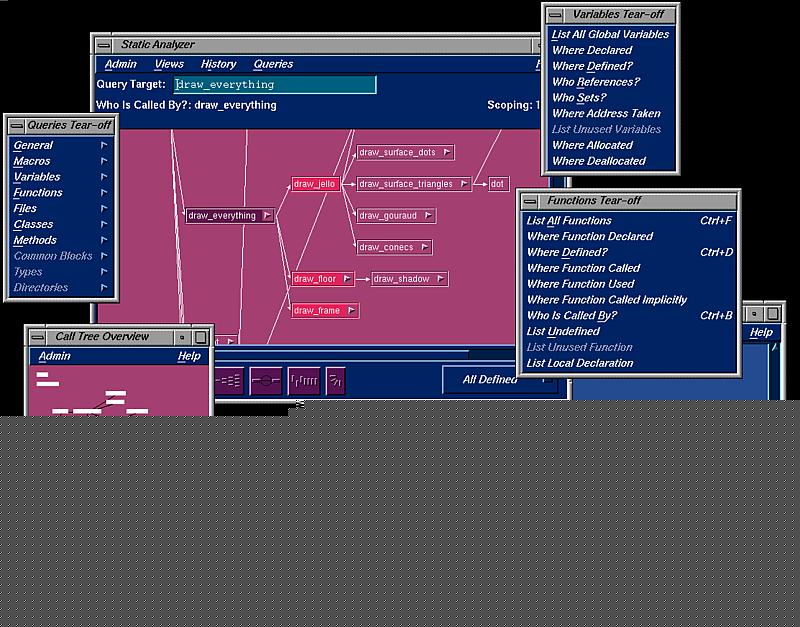Open Admin menu in Call Tree Overview
This screenshot has width=800, height=627.
tap(55, 356)
